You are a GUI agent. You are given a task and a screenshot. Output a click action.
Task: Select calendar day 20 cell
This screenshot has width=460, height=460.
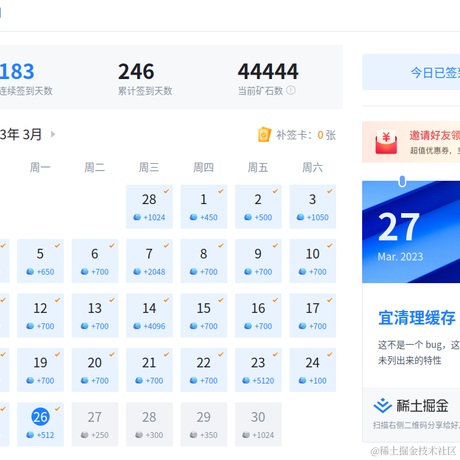[95, 370]
